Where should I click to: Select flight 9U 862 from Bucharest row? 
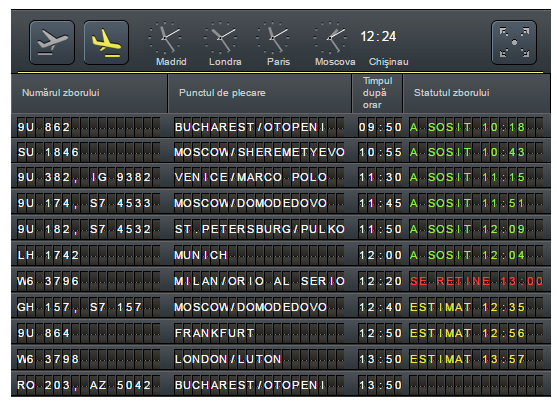[281, 127]
